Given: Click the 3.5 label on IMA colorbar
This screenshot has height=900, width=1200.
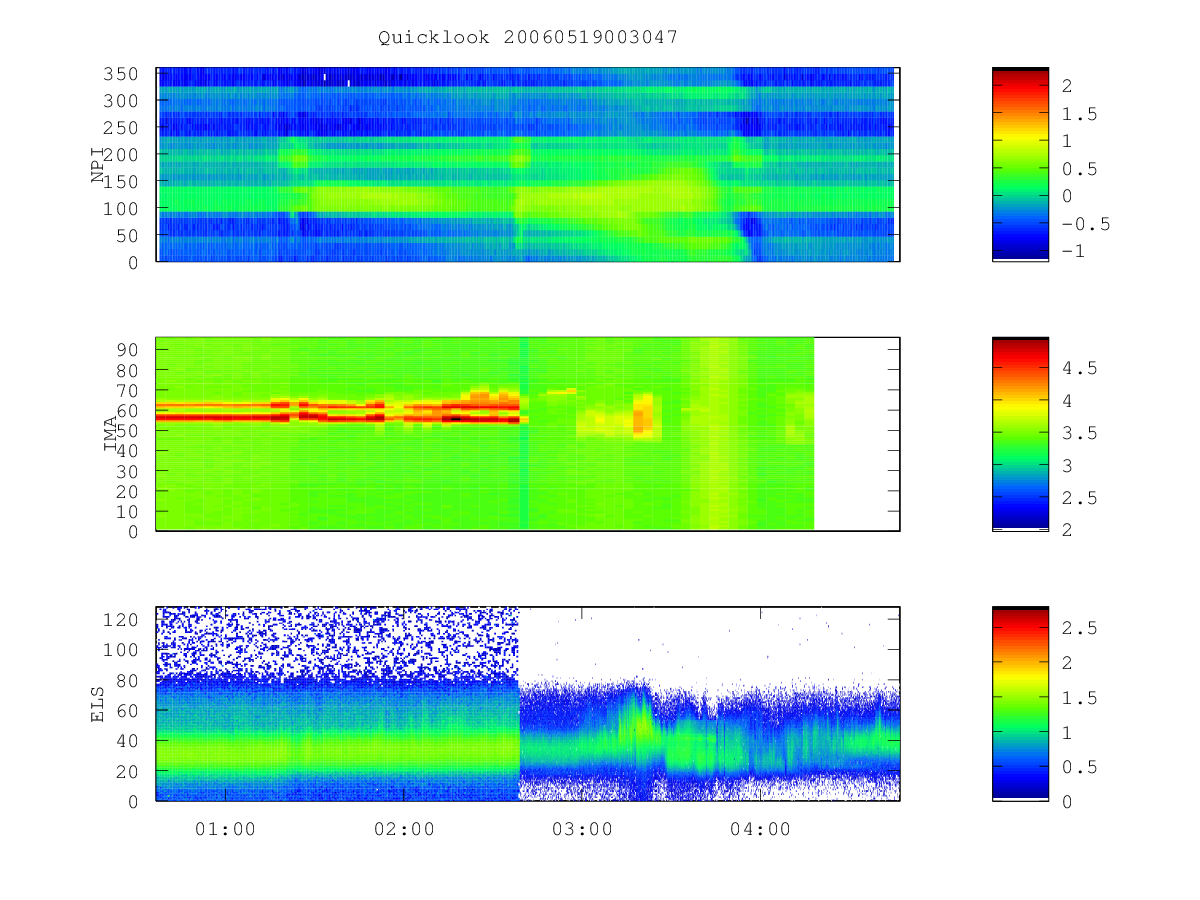Looking at the screenshot, I should coord(1080,433).
